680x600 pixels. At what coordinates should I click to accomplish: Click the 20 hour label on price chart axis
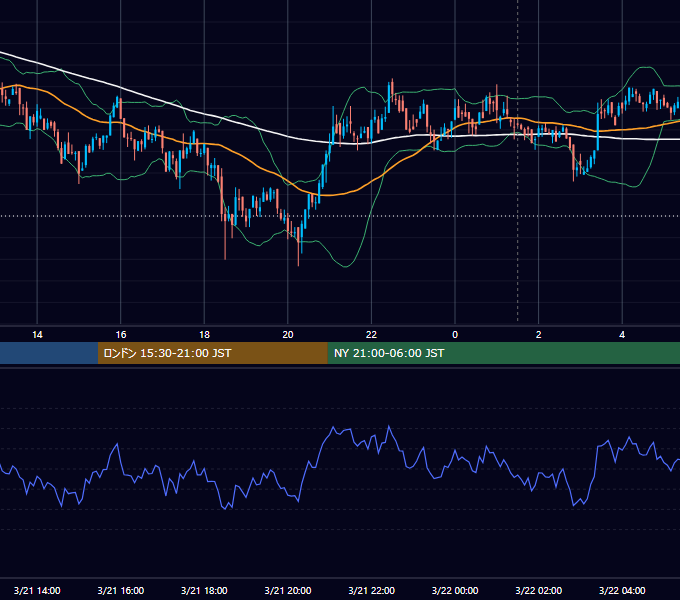point(288,334)
